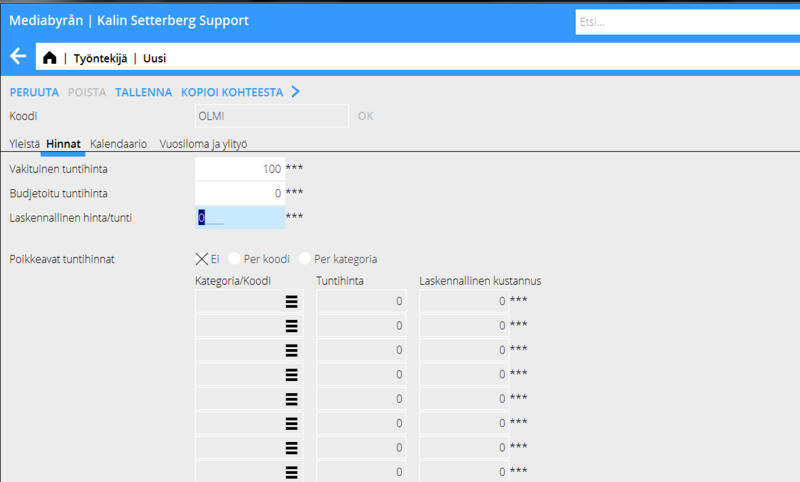Open list menu in eighth Kategoria/Koodi row
This screenshot has width=800, height=482.
(x=291, y=472)
